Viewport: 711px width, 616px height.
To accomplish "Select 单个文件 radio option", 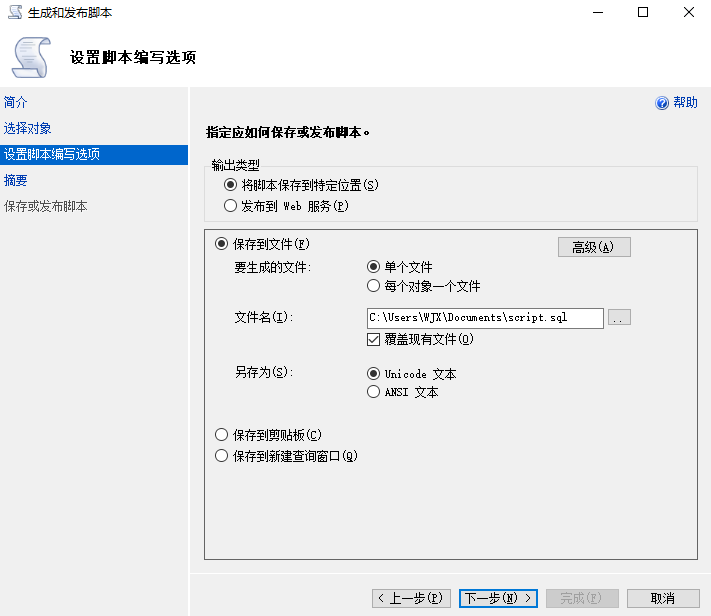I will click(x=373, y=267).
